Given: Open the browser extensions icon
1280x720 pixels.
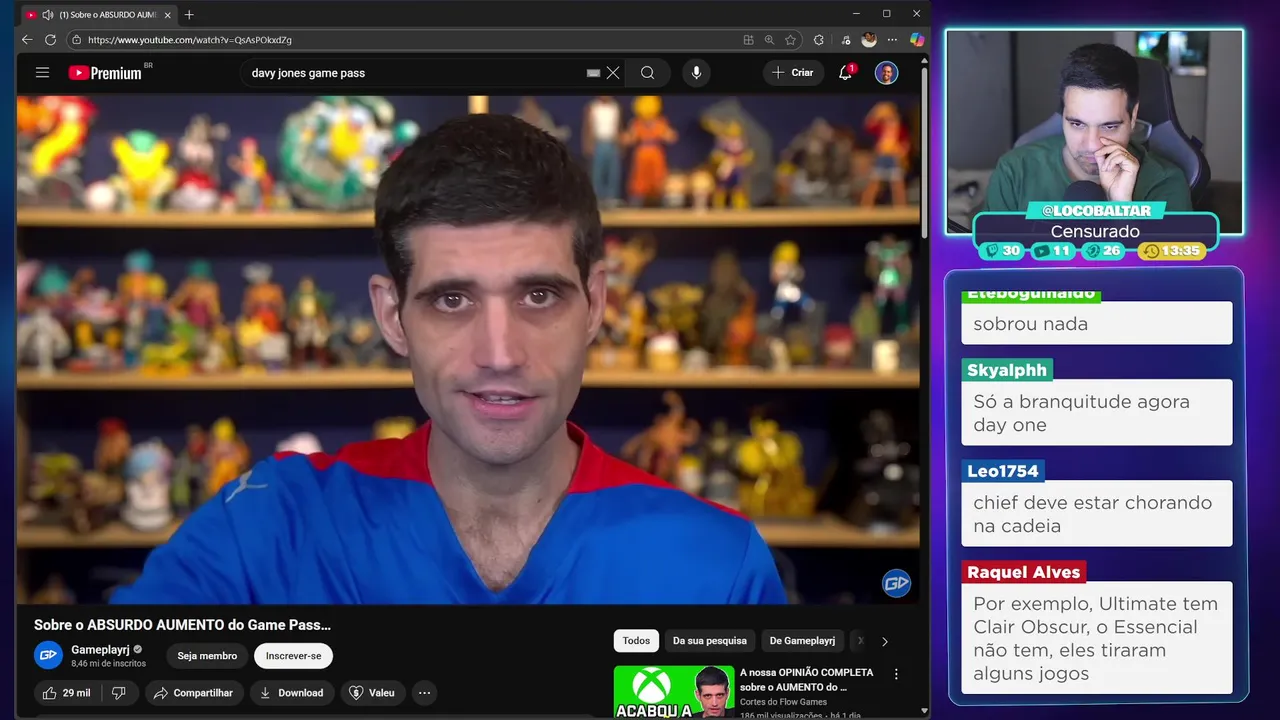Looking at the screenshot, I should [x=819, y=40].
